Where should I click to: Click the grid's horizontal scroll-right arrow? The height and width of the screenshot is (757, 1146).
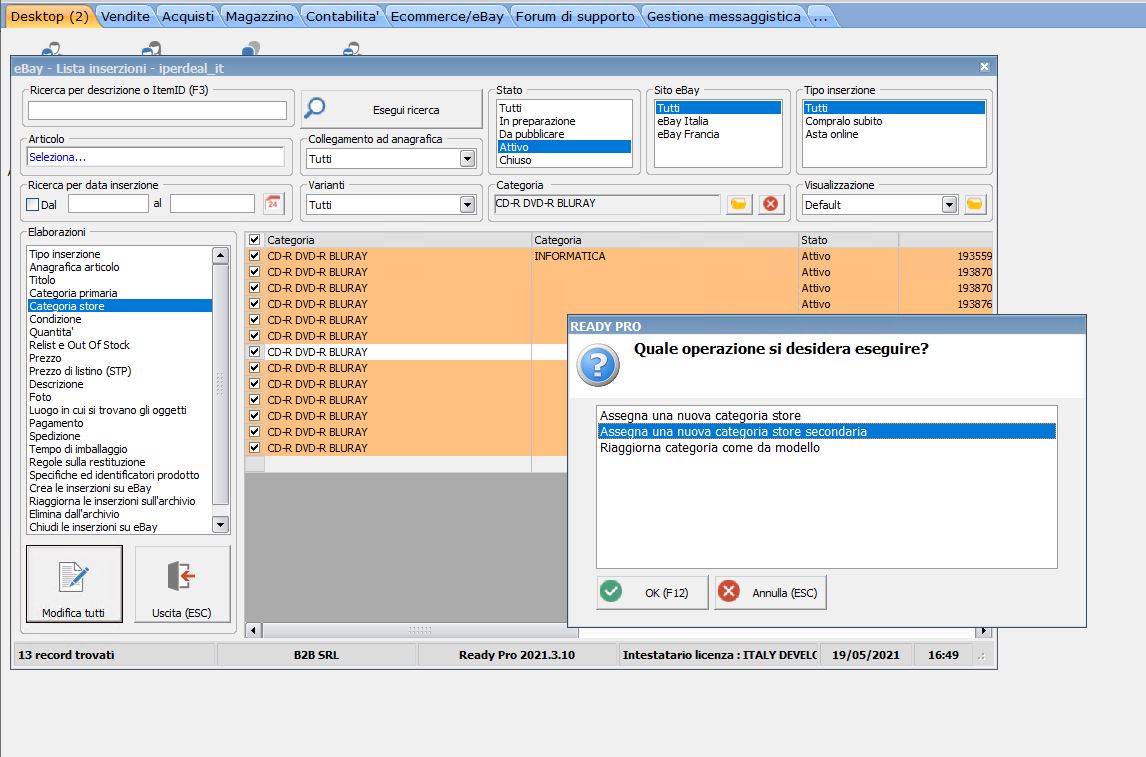983,630
